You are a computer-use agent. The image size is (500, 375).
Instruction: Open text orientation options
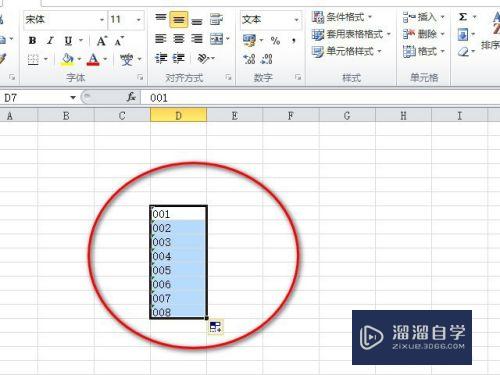(x=203, y=59)
